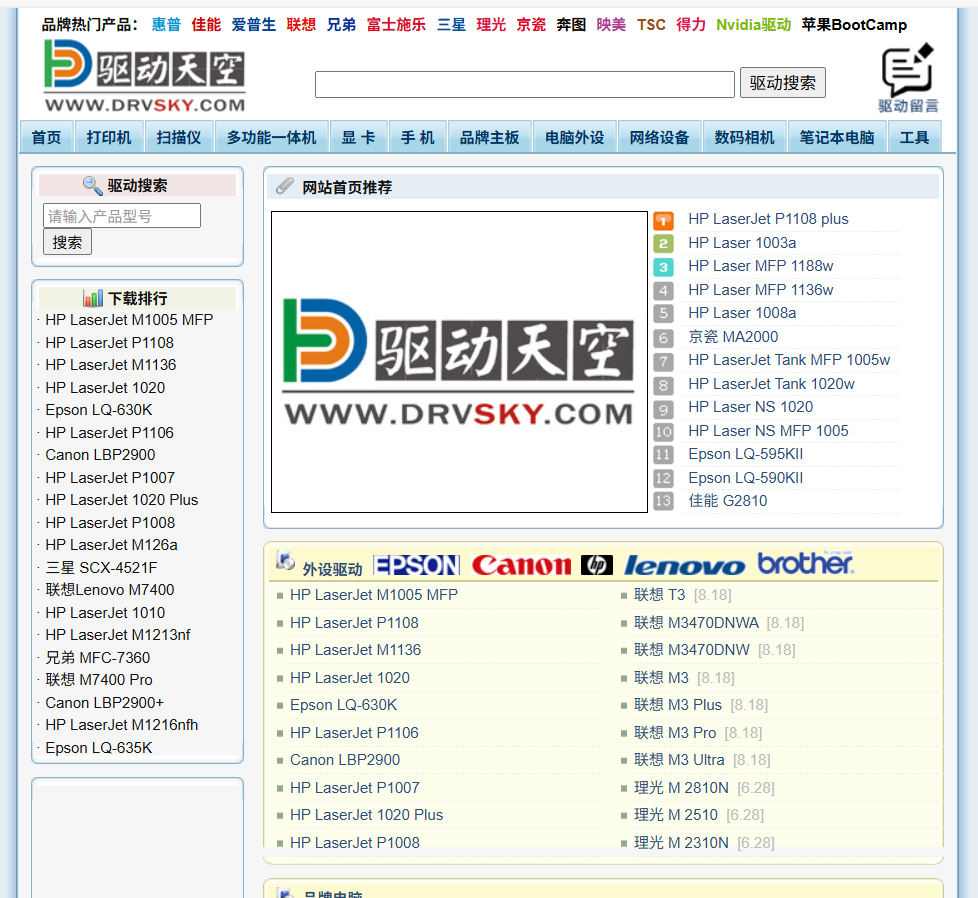Open HP Laser 1003a recommended link
Screen dimensions: 978x898
point(742,243)
